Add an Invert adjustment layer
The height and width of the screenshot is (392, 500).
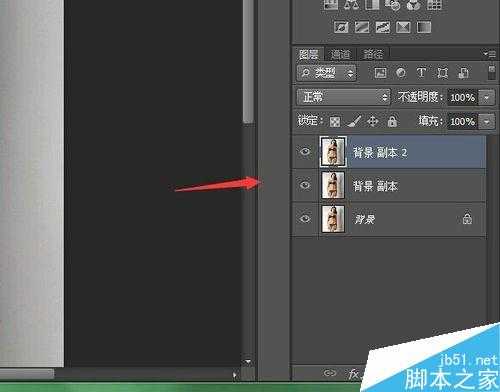point(341,27)
